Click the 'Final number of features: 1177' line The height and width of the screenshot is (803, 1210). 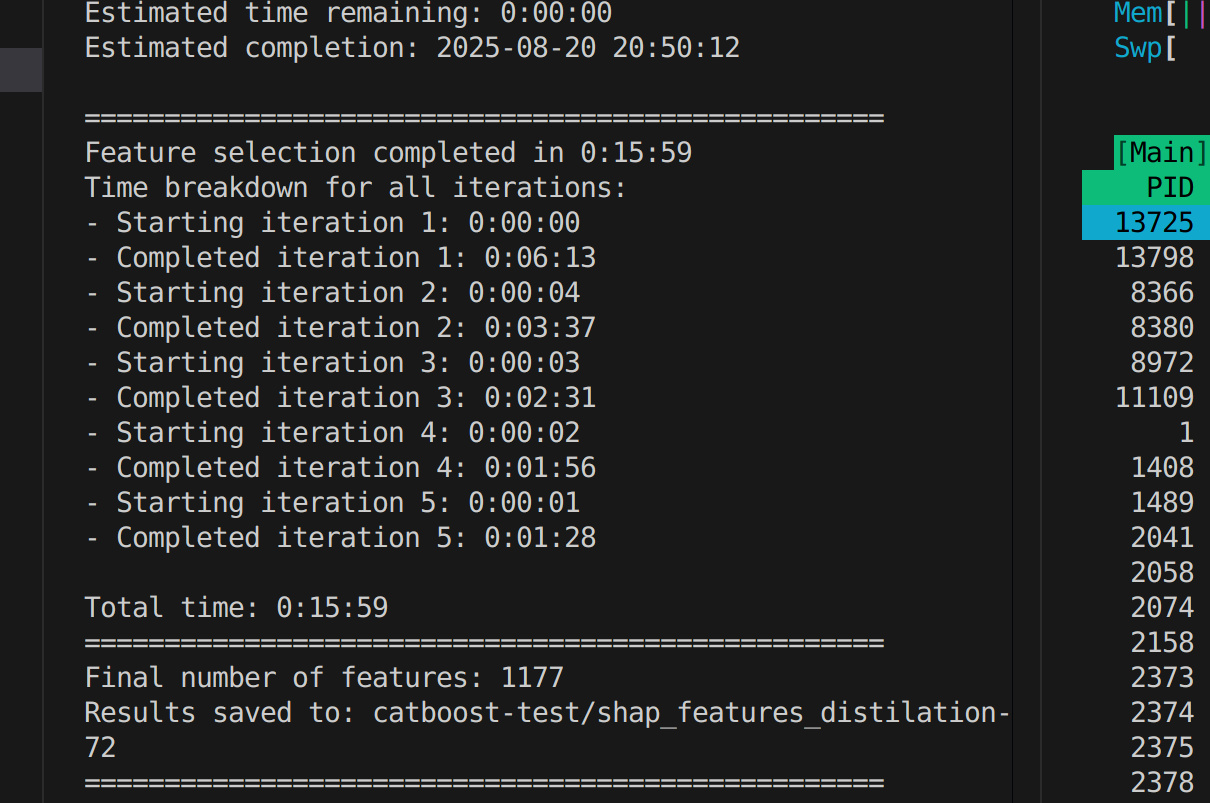click(x=324, y=678)
